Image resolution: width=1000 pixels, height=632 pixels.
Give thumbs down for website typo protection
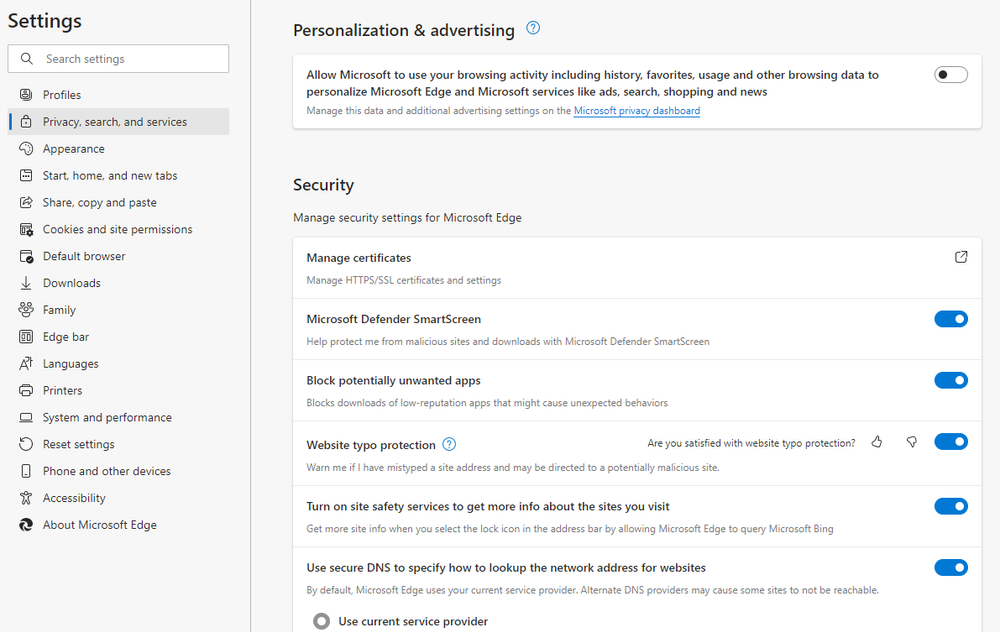911,442
